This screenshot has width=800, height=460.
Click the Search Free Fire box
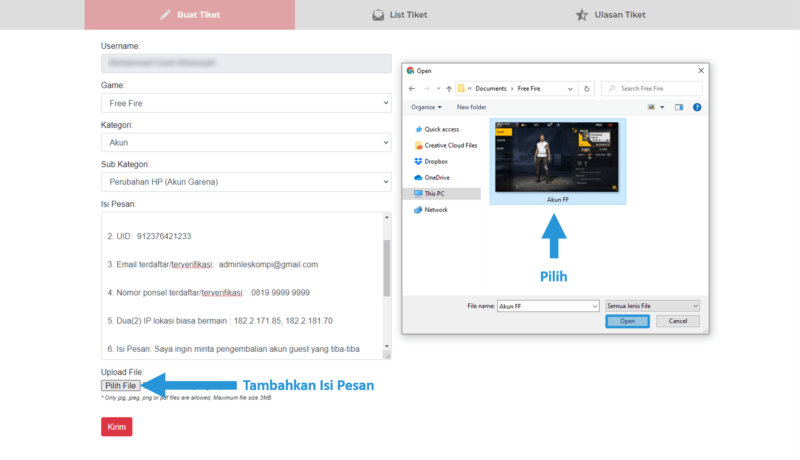point(652,89)
